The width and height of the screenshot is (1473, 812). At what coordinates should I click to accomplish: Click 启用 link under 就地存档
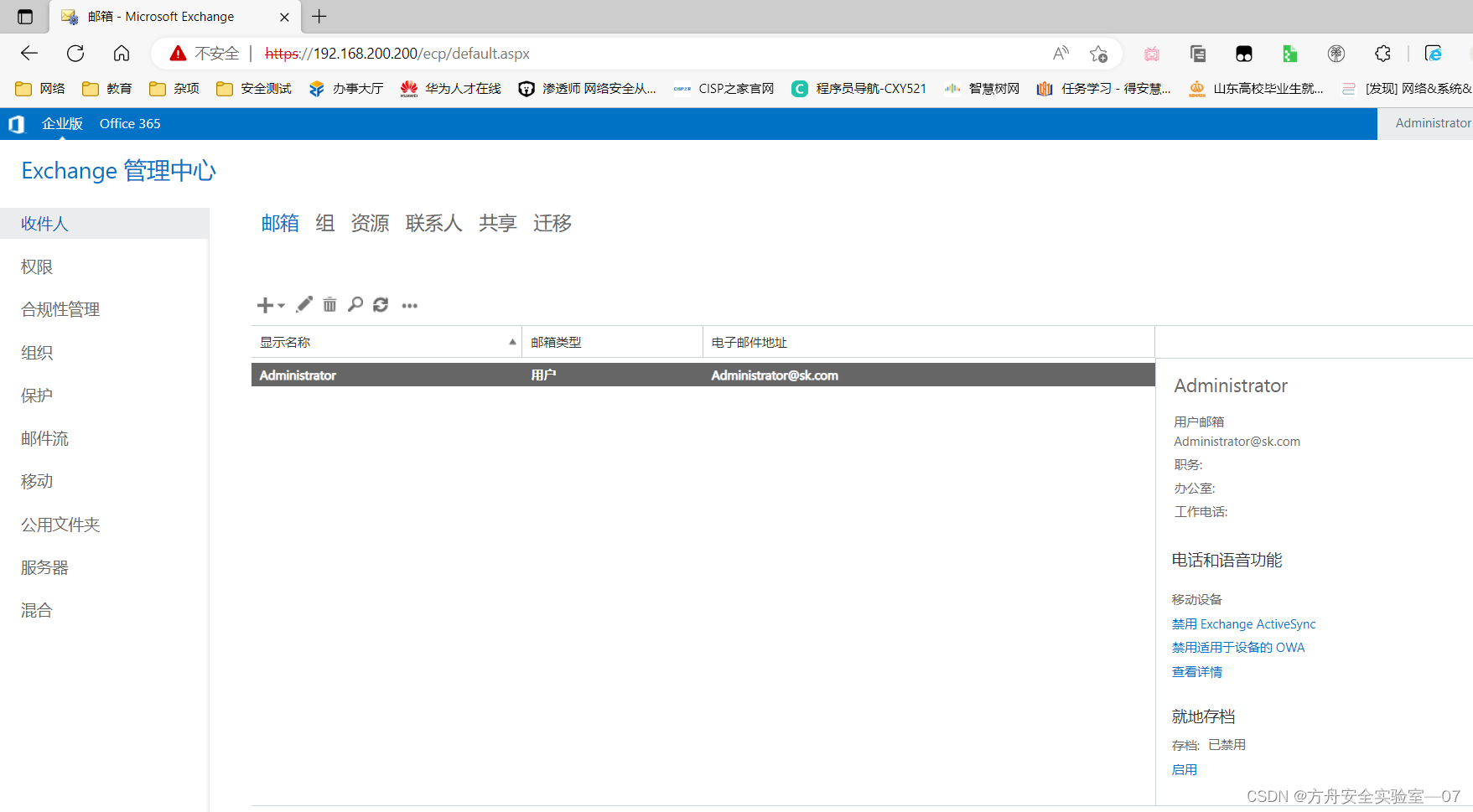(x=1185, y=770)
